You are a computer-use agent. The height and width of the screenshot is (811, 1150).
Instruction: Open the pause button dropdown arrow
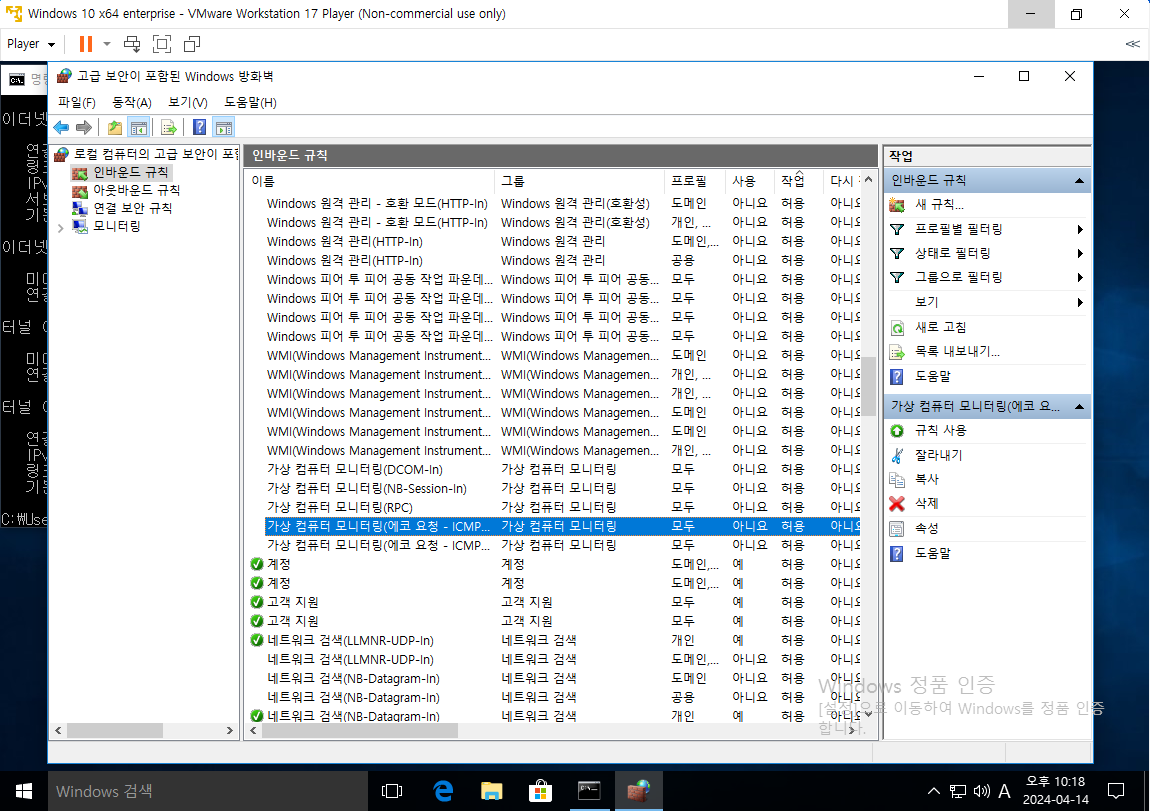(107, 44)
